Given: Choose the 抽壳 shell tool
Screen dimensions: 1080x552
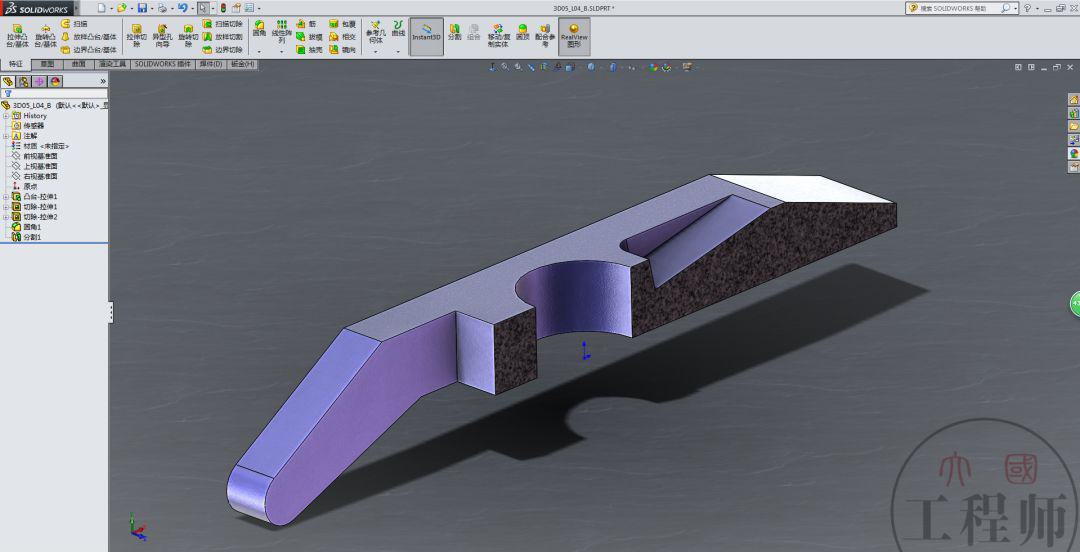Looking at the screenshot, I should point(309,50).
